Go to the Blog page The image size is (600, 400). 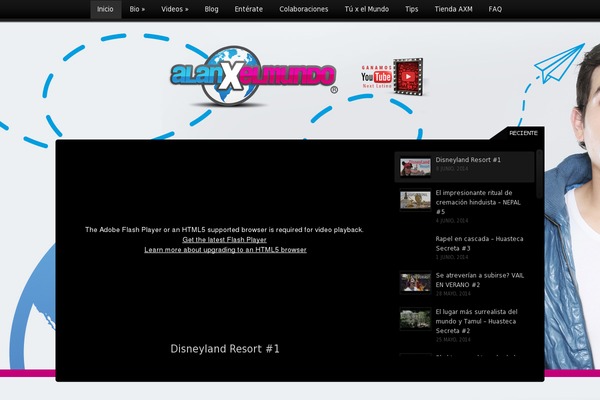[x=211, y=9]
